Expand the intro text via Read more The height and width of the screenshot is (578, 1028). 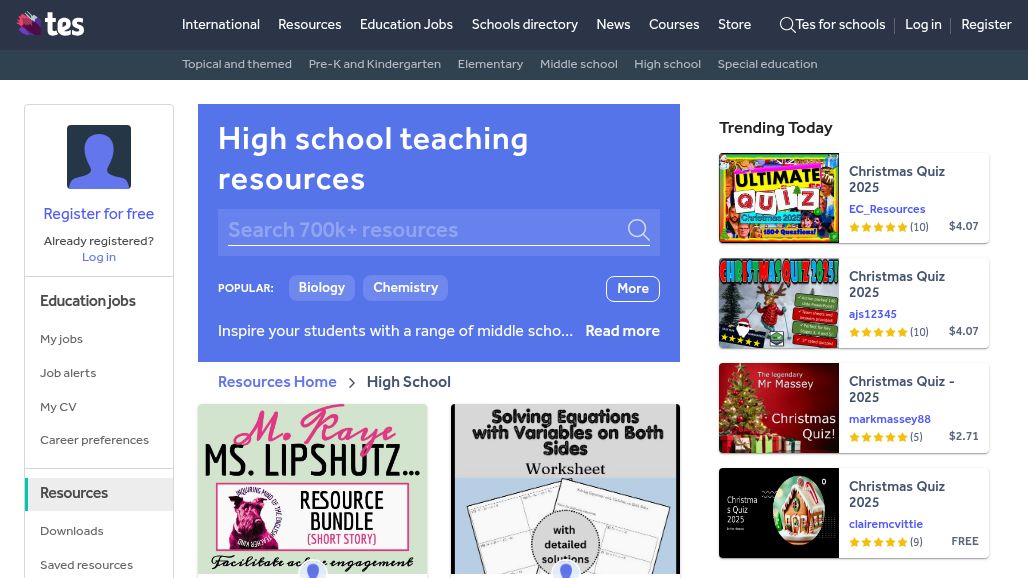pos(622,331)
